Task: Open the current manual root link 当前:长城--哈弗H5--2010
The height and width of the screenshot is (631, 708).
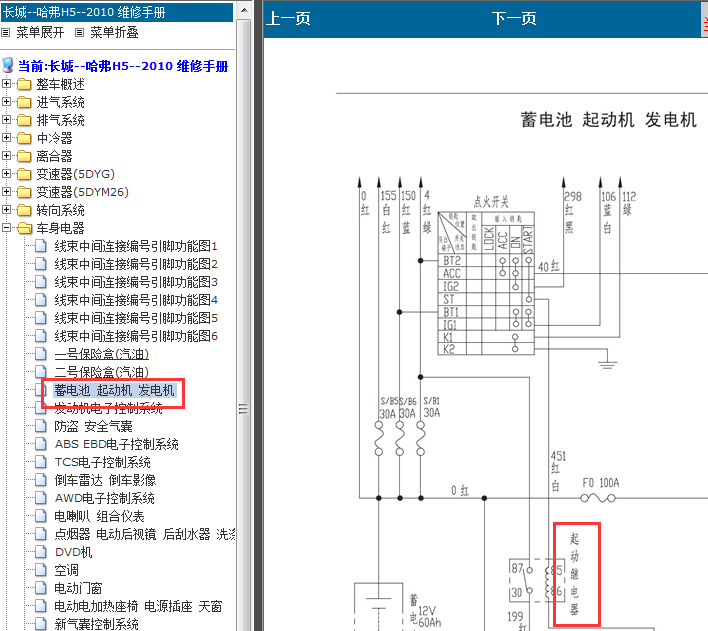Action: pos(123,66)
